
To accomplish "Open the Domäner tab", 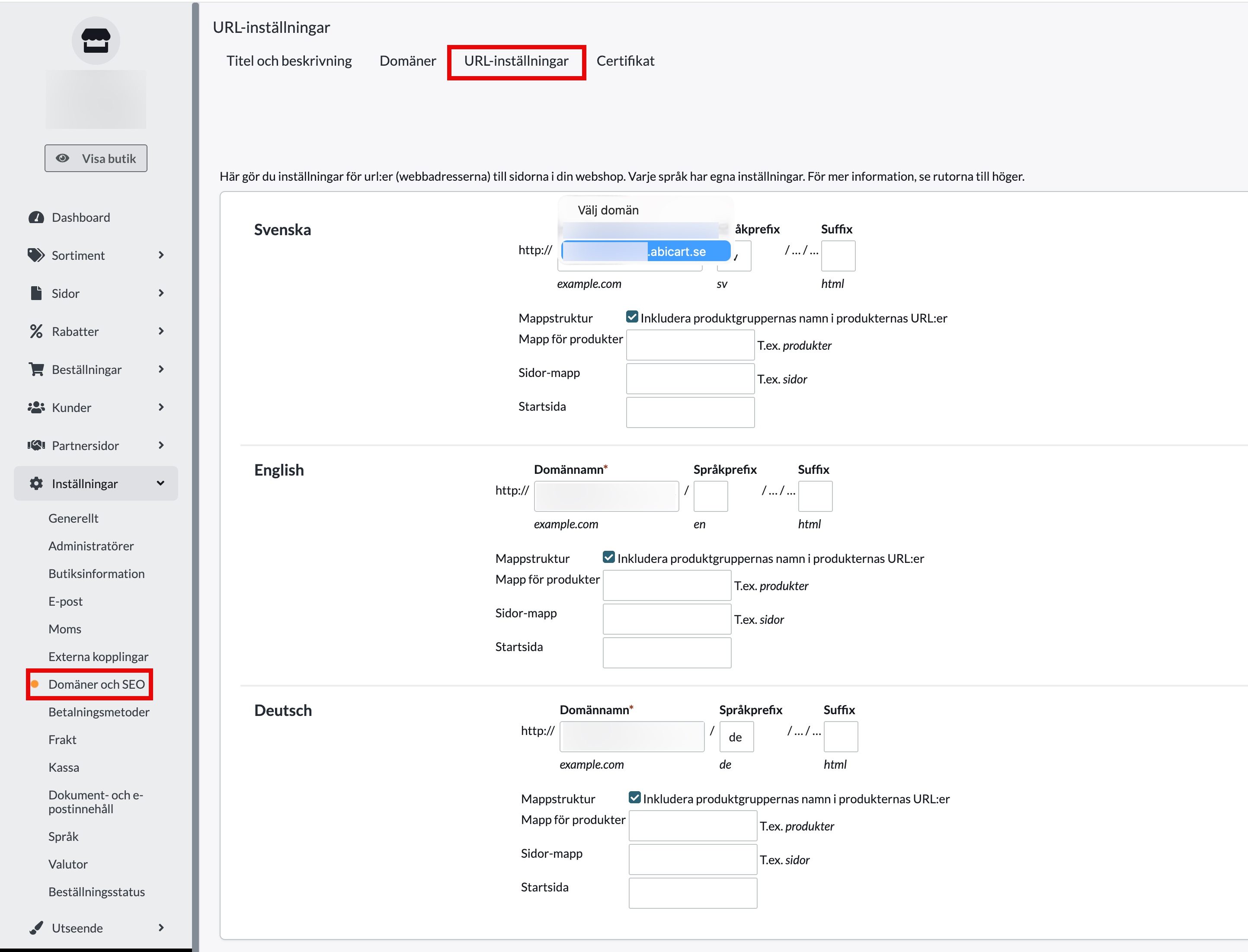I will (407, 61).
